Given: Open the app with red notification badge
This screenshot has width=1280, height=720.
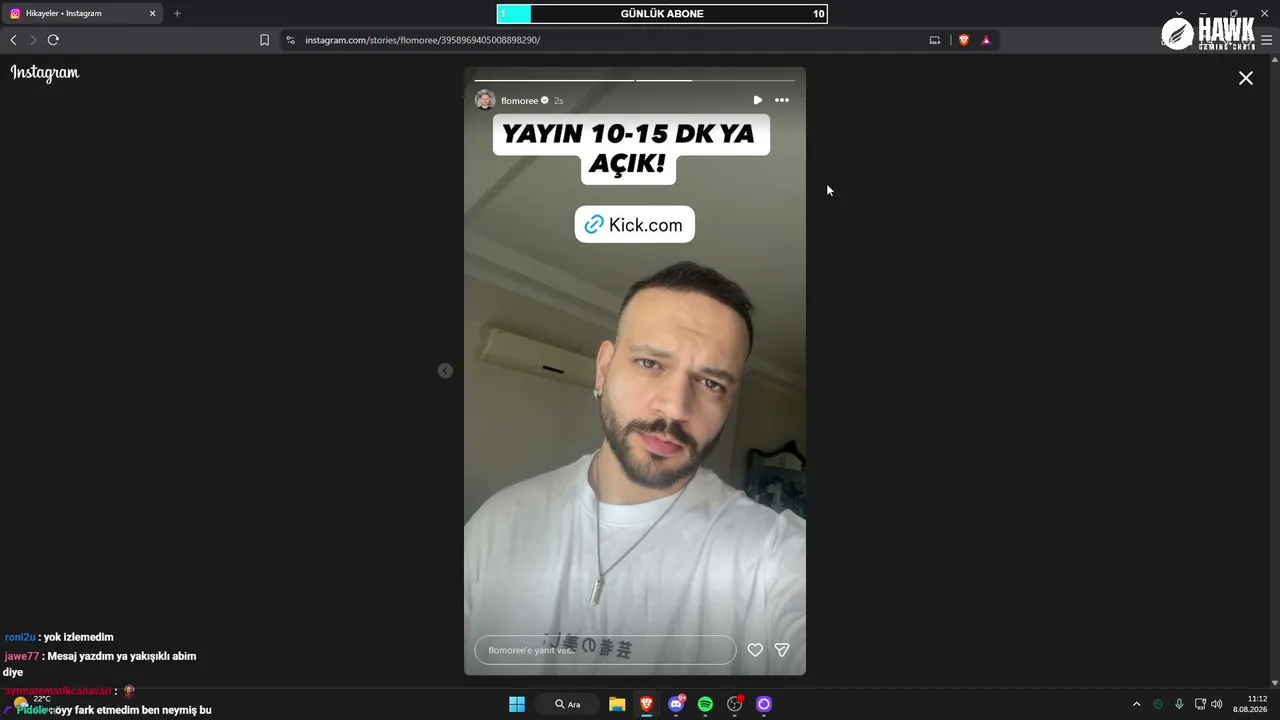Looking at the screenshot, I should [735, 704].
